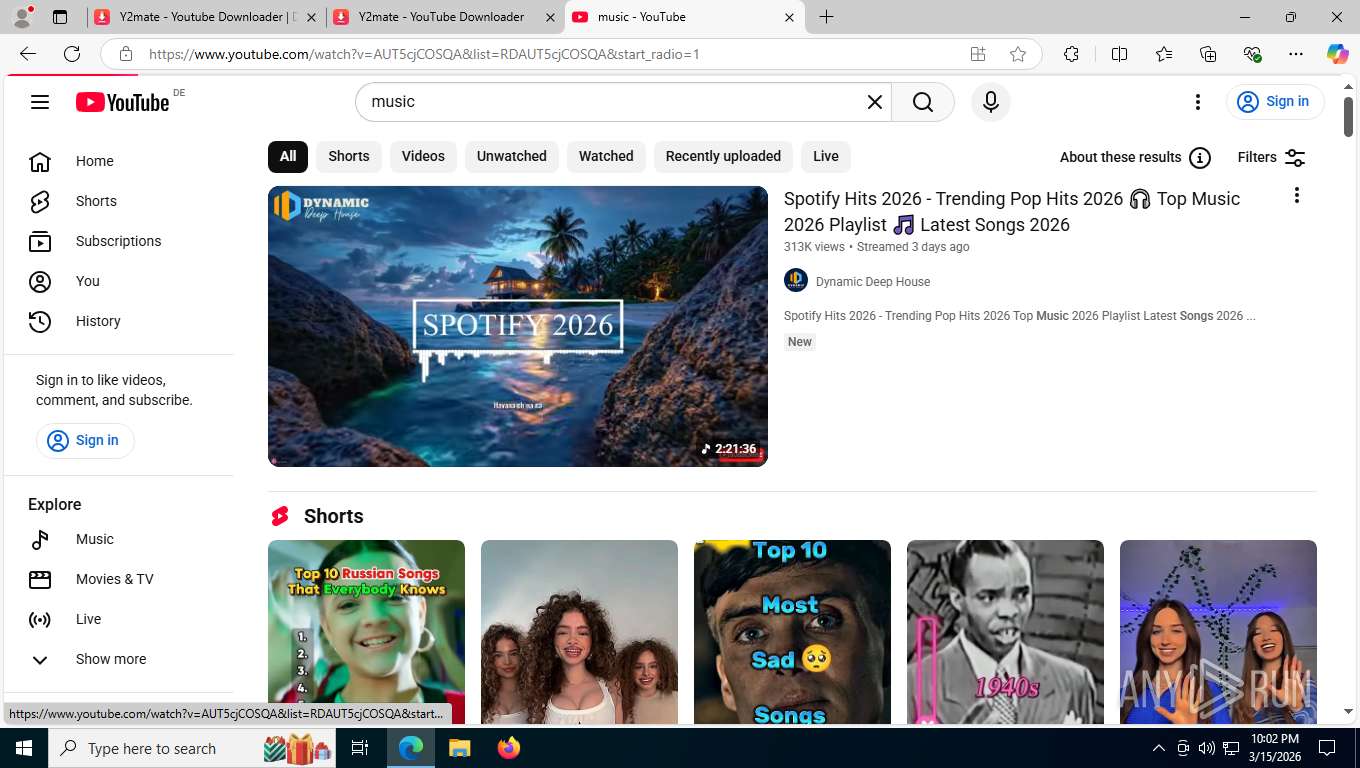This screenshot has height=768, width=1360.
Task: Open browser Collections icon
Action: [1208, 54]
